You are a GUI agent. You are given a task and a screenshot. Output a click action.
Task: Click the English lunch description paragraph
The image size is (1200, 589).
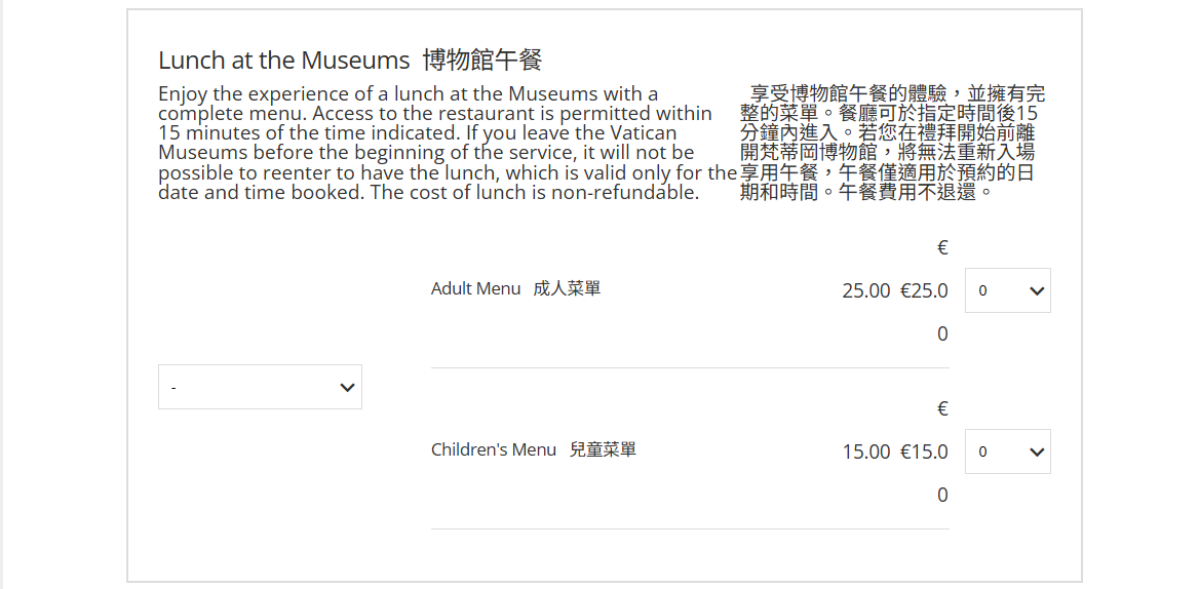coord(440,143)
